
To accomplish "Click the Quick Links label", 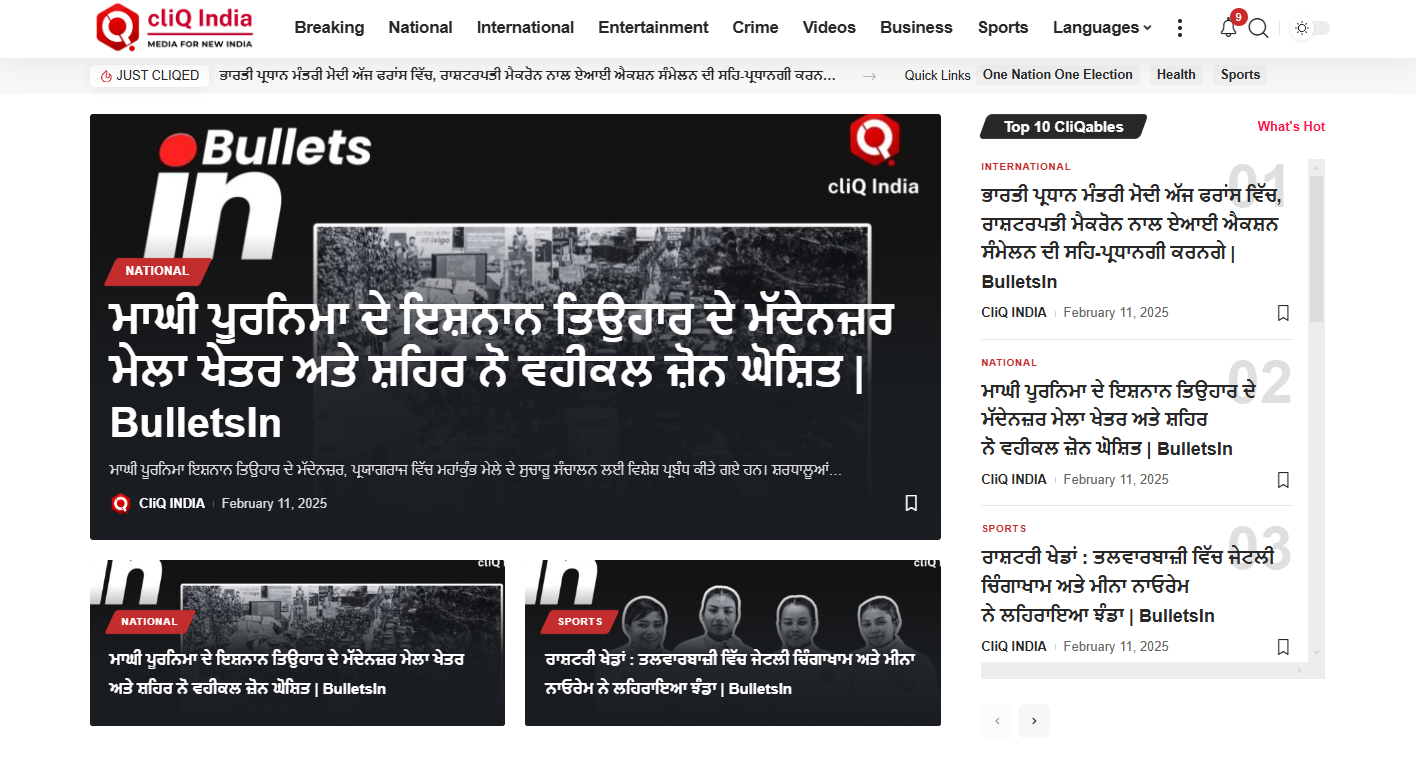I will click(938, 75).
